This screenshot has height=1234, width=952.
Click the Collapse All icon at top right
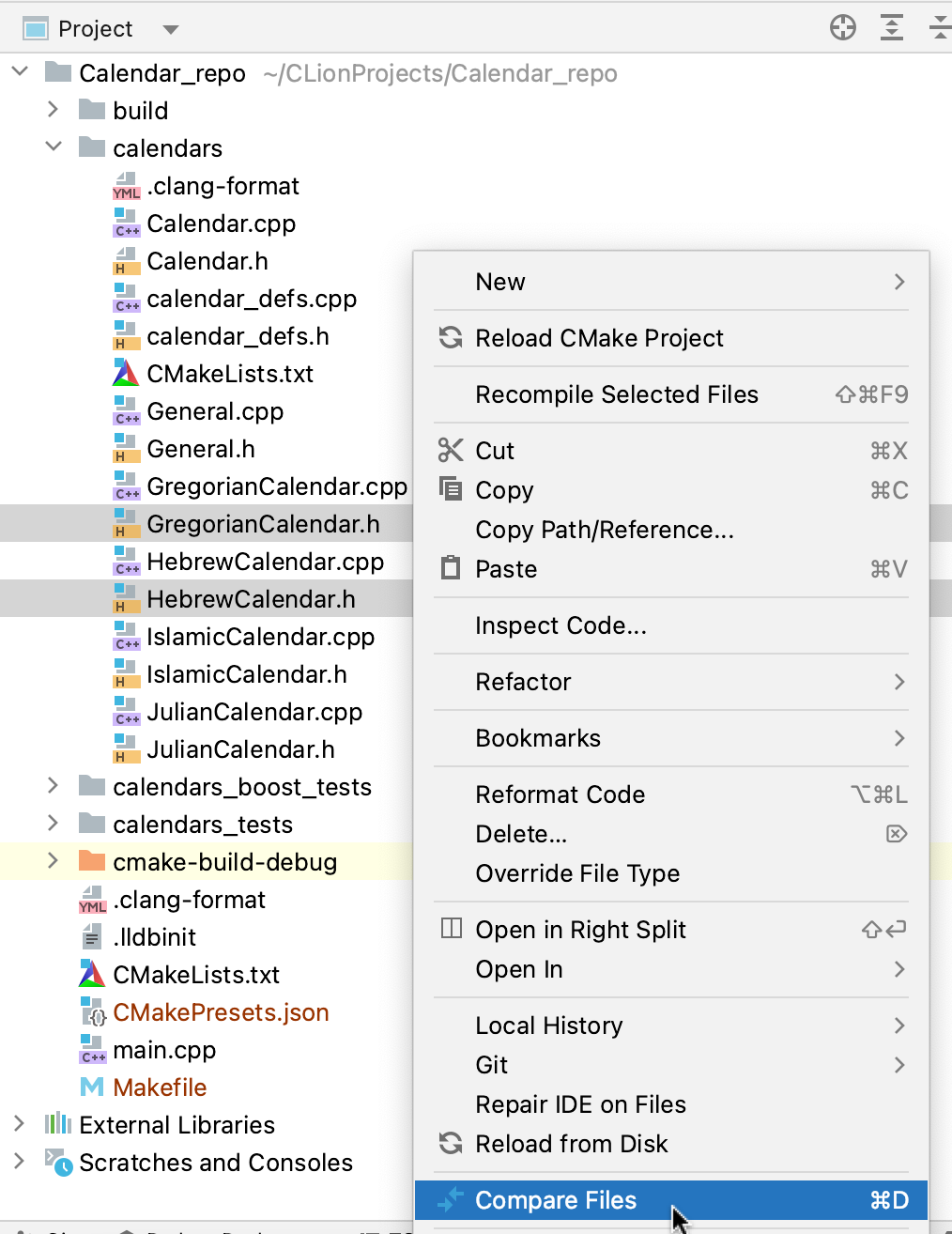[x=941, y=27]
